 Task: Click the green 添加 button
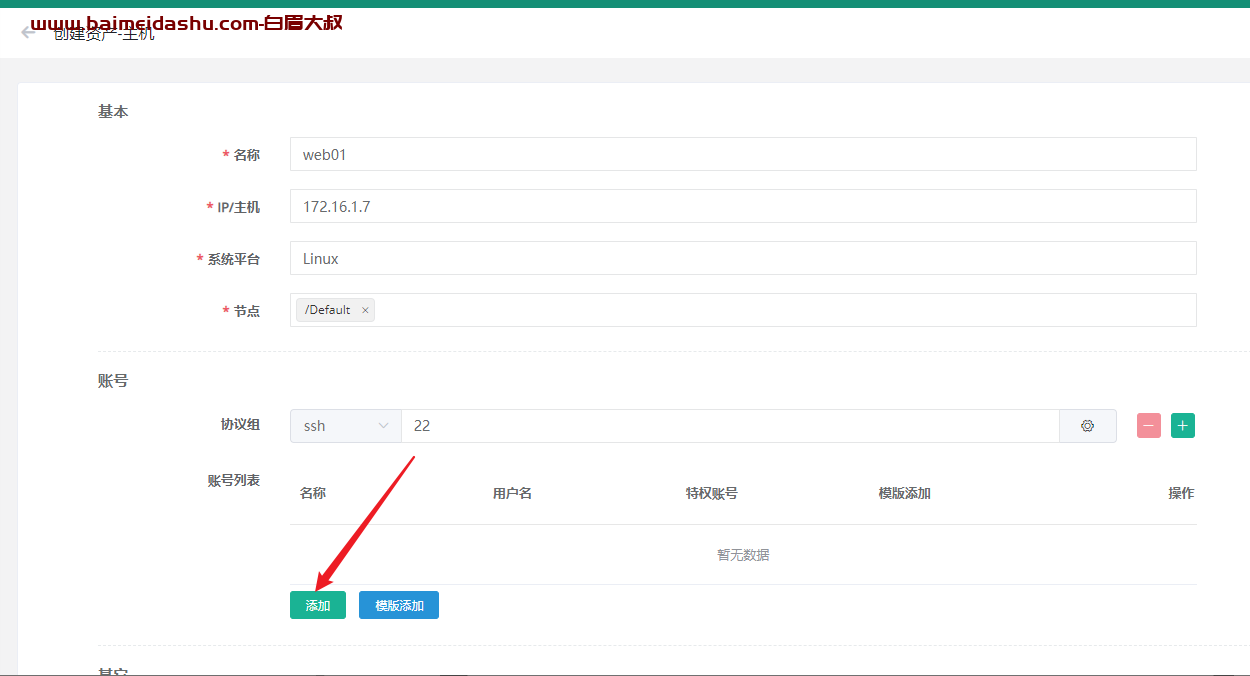(x=318, y=605)
